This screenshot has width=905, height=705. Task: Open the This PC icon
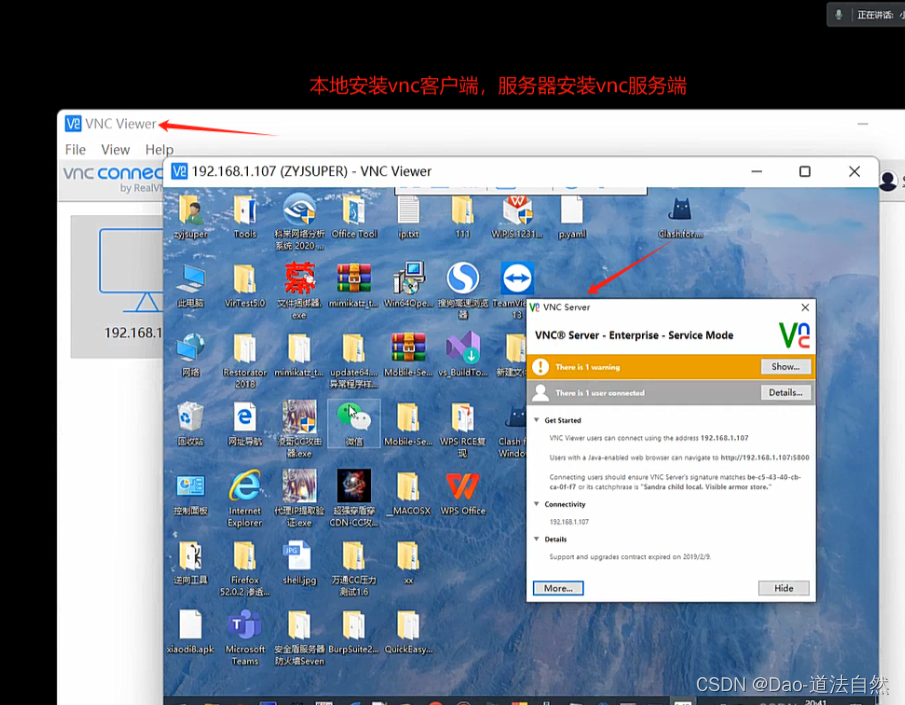pyautogui.click(x=190, y=279)
